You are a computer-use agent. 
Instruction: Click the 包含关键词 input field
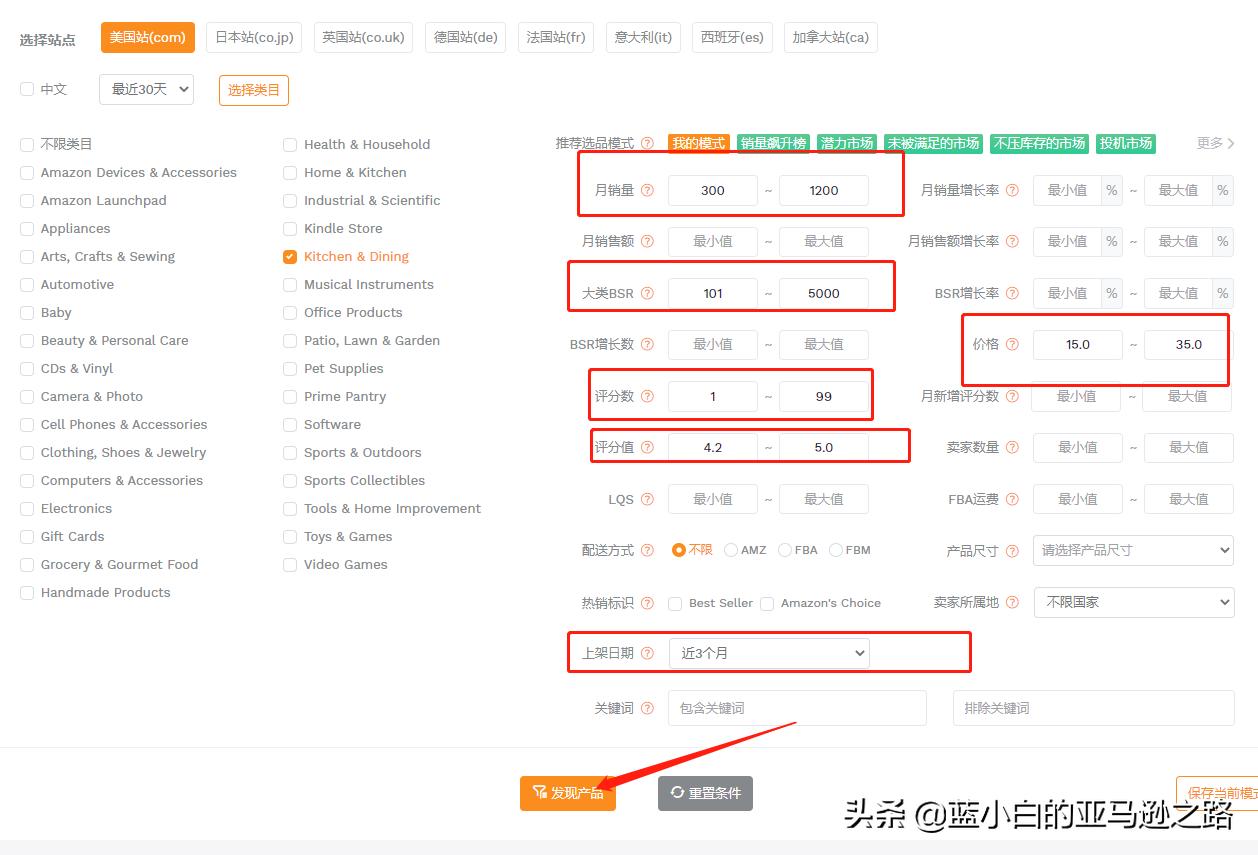797,708
